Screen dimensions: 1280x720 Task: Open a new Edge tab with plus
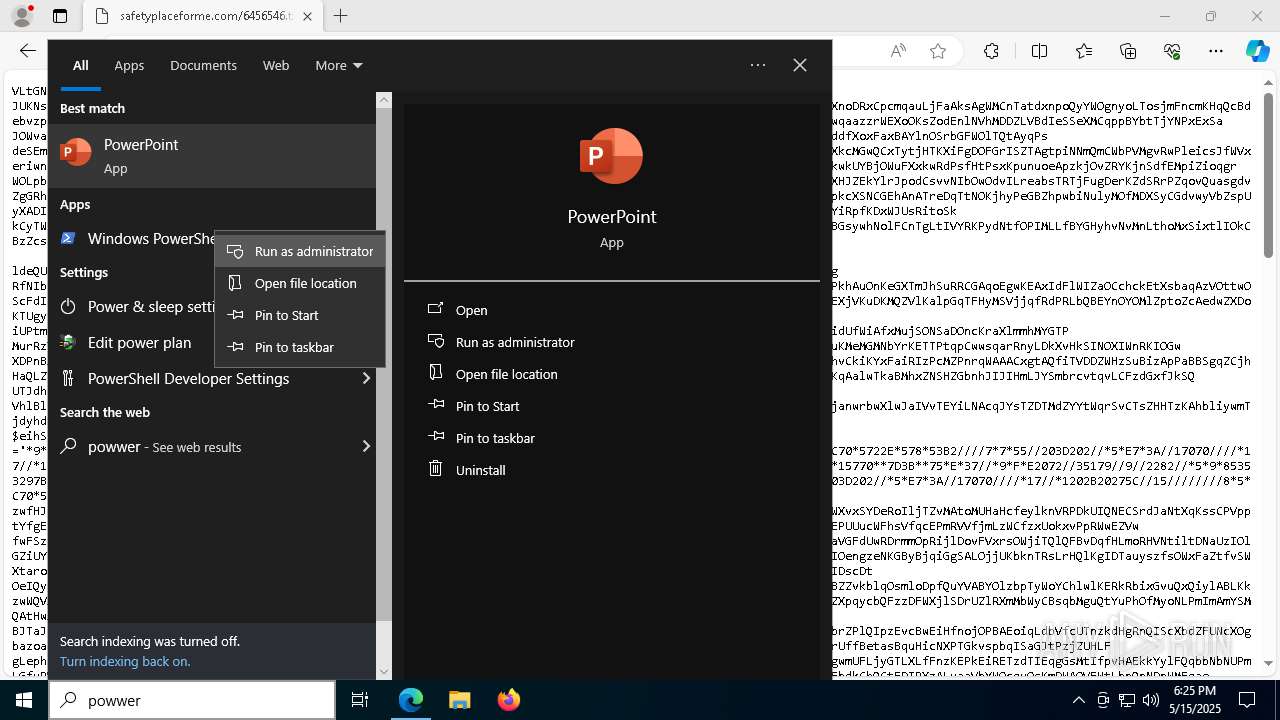pyautogui.click(x=341, y=16)
